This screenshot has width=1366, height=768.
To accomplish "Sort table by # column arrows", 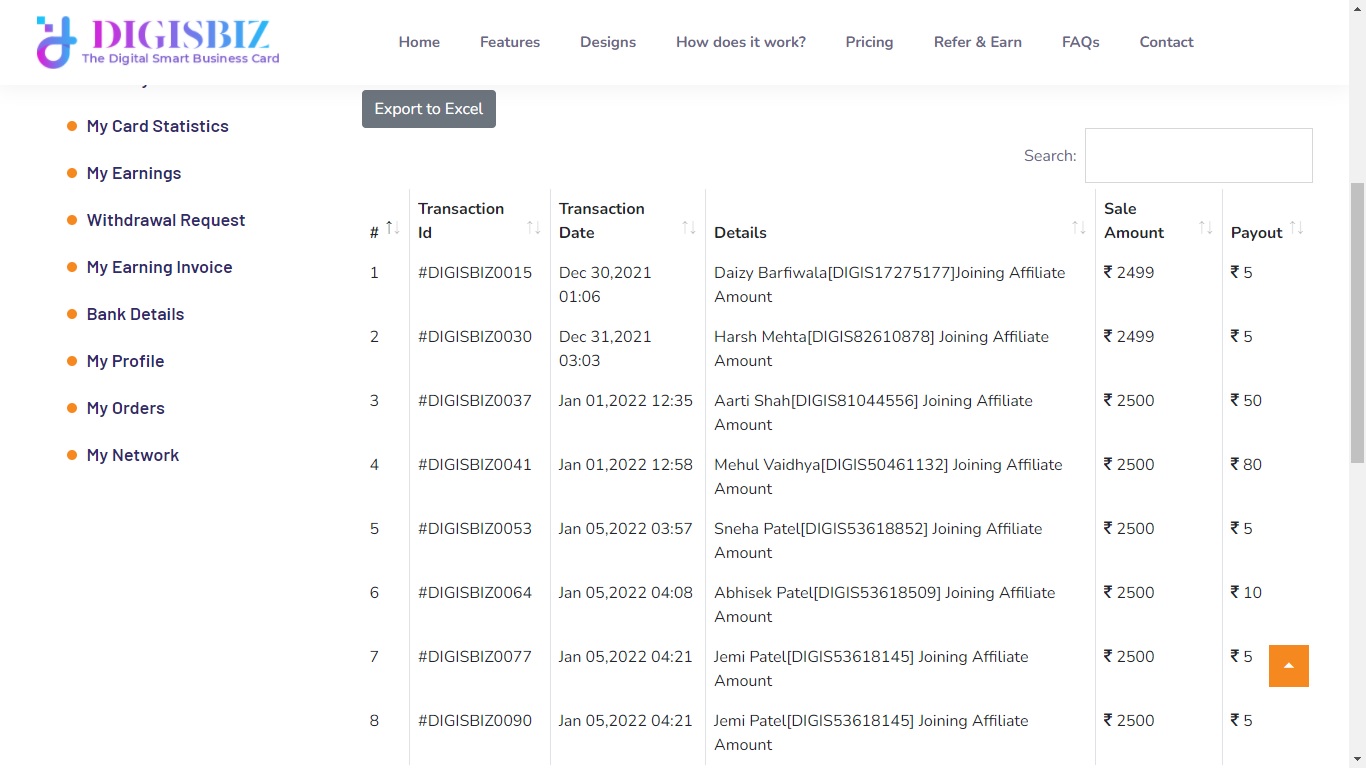I will [392, 229].
